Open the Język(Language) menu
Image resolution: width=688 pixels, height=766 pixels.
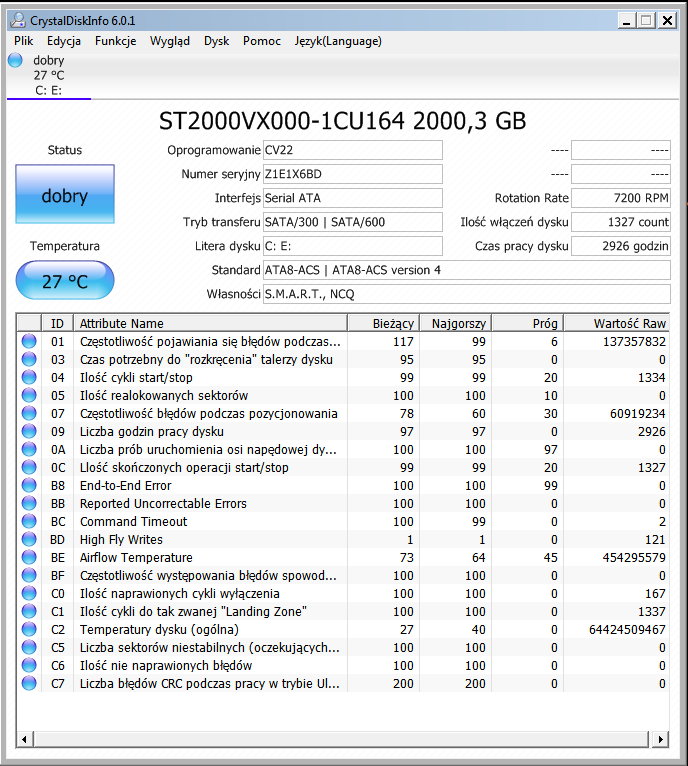point(338,41)
